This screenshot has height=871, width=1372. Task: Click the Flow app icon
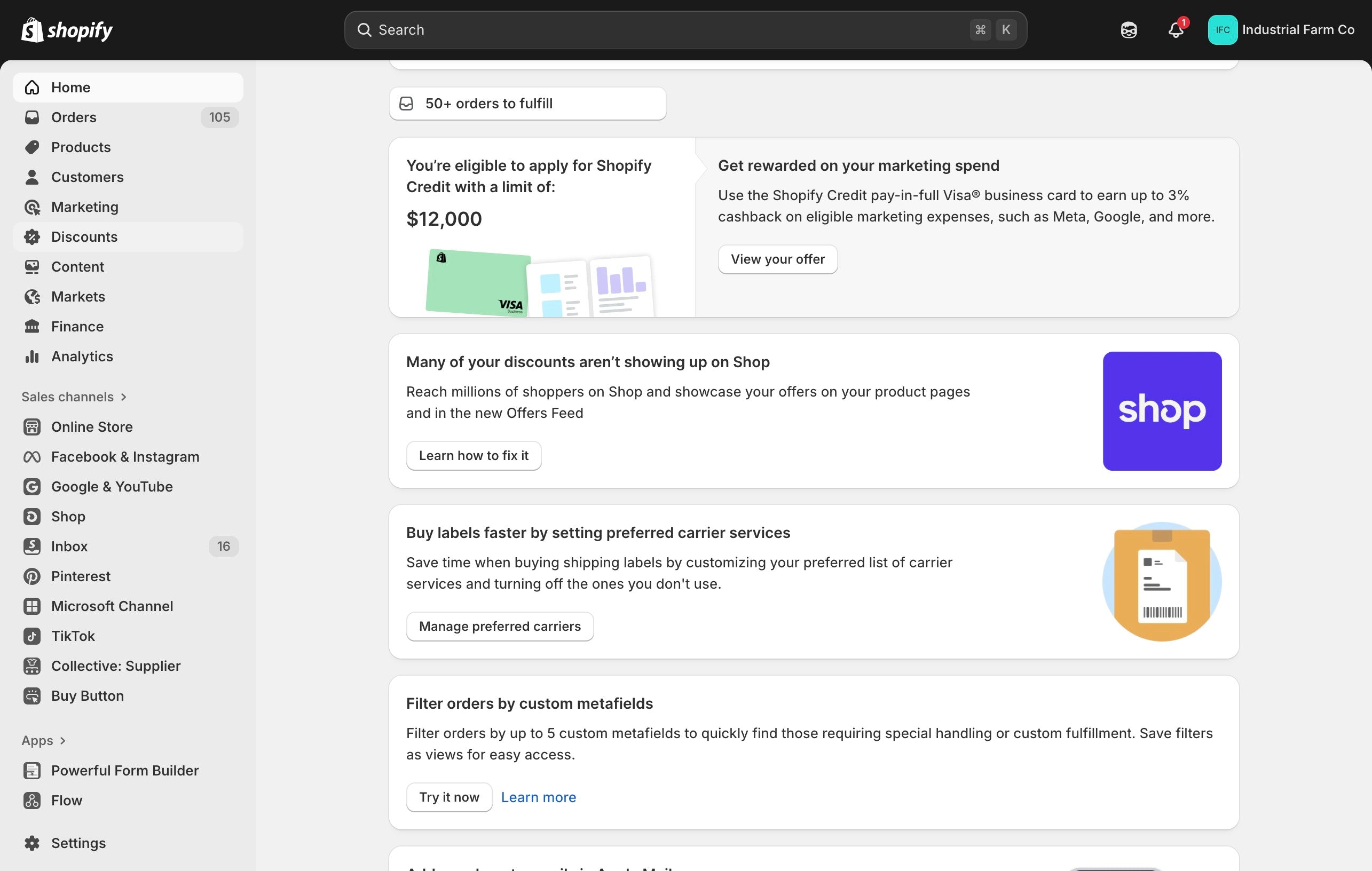click(x=32, y=800)
